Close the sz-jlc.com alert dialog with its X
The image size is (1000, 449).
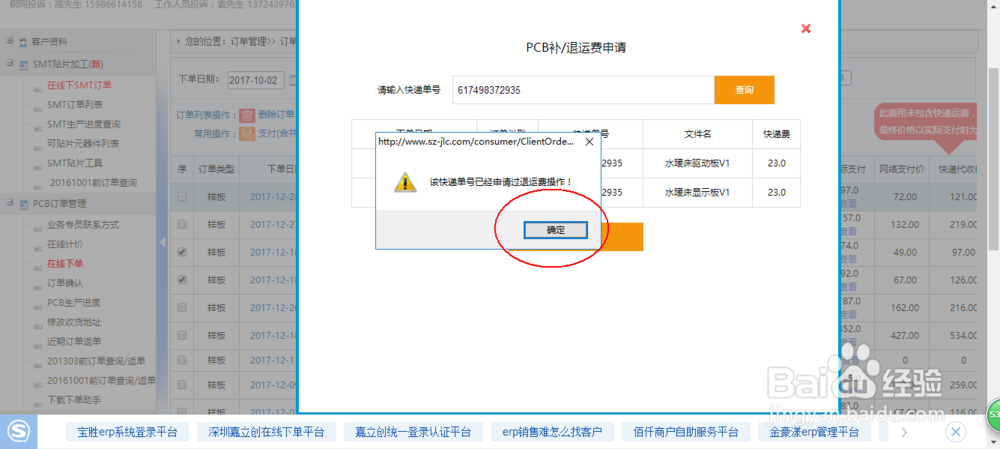(x=589, y=141)
